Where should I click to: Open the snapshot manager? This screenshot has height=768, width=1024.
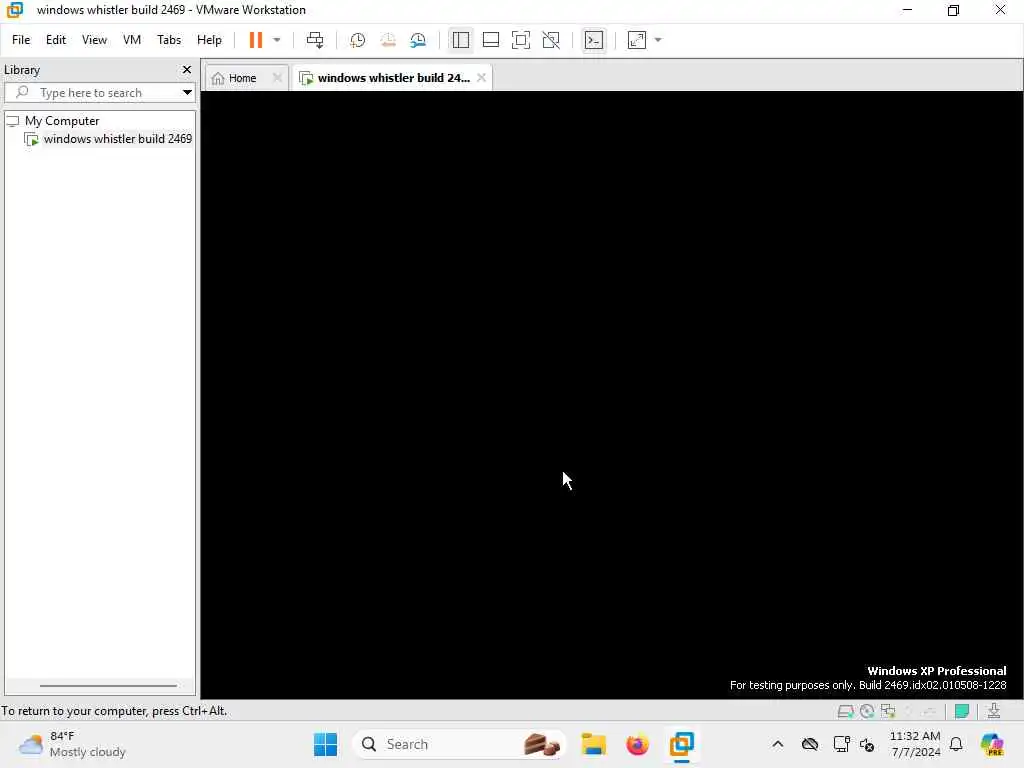coord(418,40)
